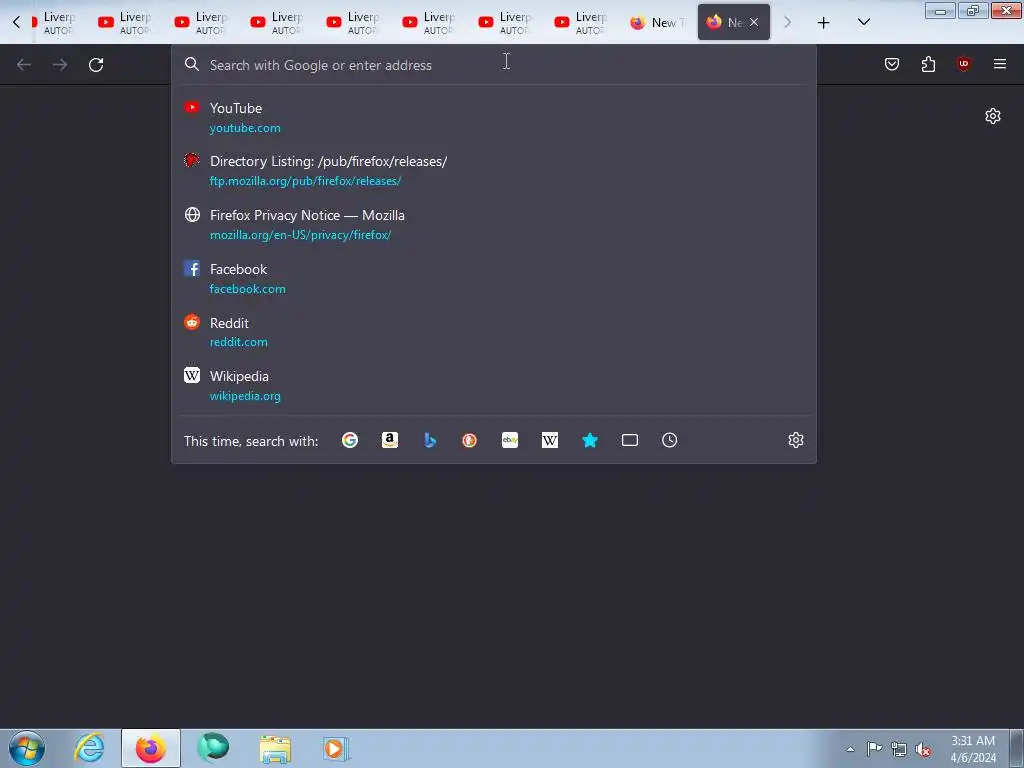The image size is (1024, 768).
Task: Click Firefox taskbar button
Action: tap(151, 748)
